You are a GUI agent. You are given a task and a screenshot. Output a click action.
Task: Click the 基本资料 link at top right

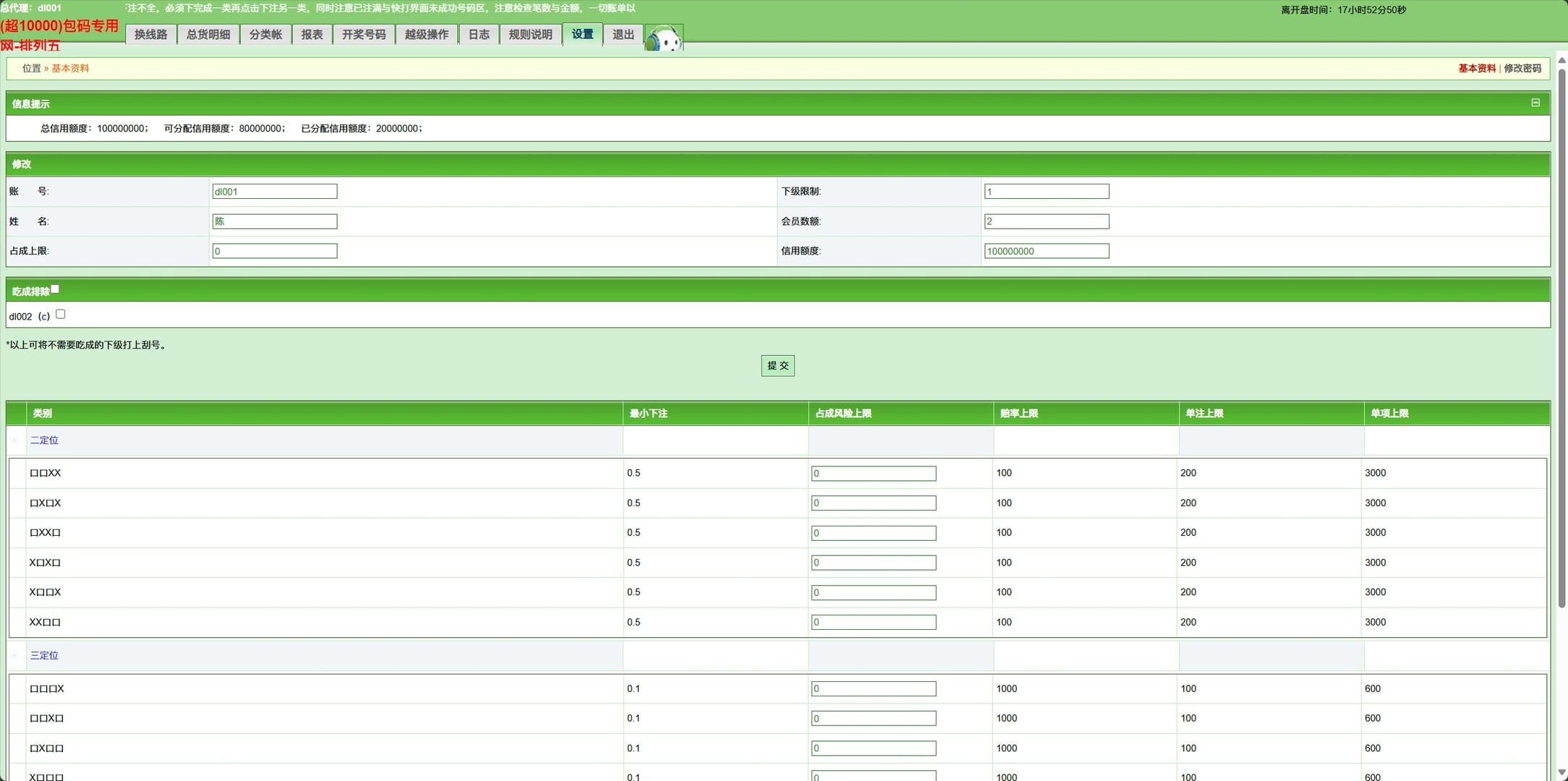(1476, 68)
